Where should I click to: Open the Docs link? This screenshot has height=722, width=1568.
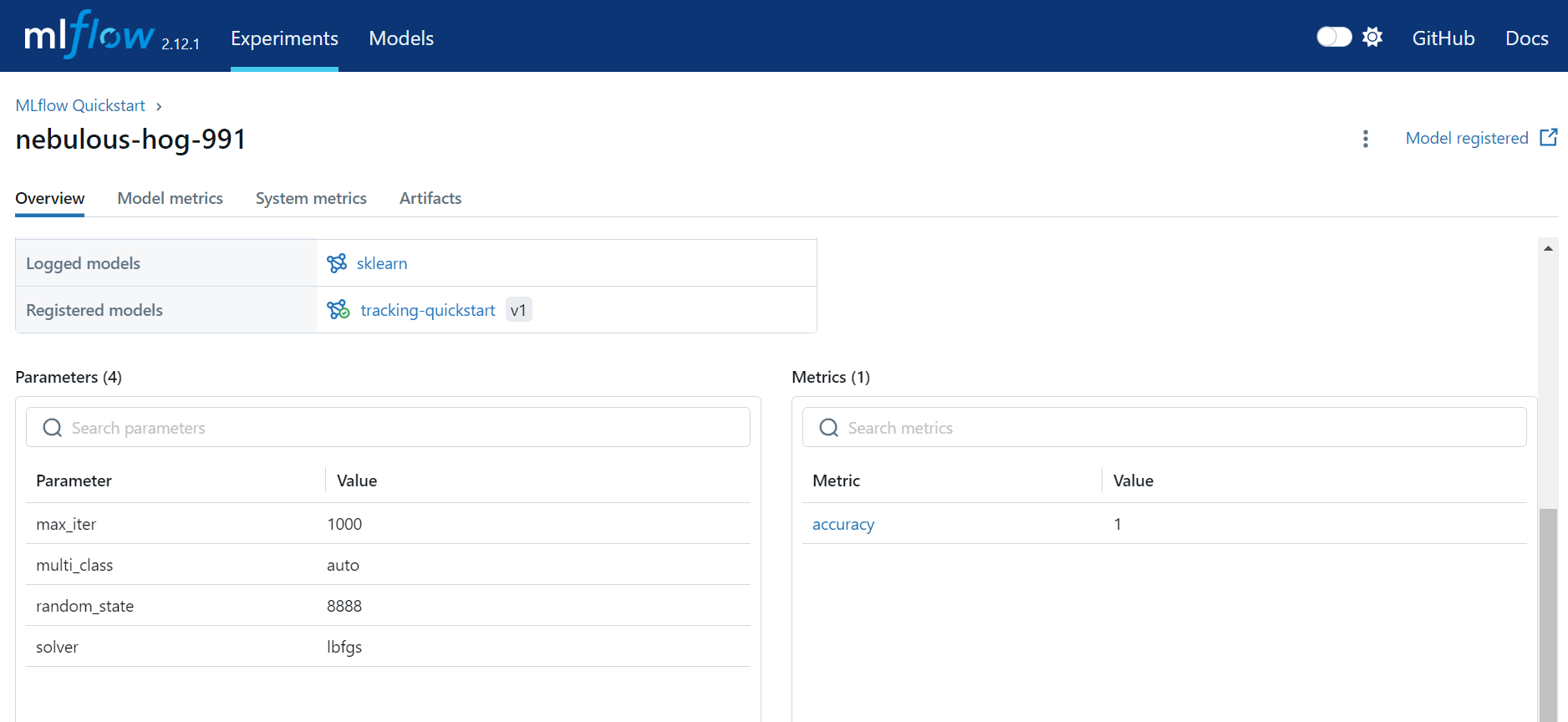click(1527, 38)
